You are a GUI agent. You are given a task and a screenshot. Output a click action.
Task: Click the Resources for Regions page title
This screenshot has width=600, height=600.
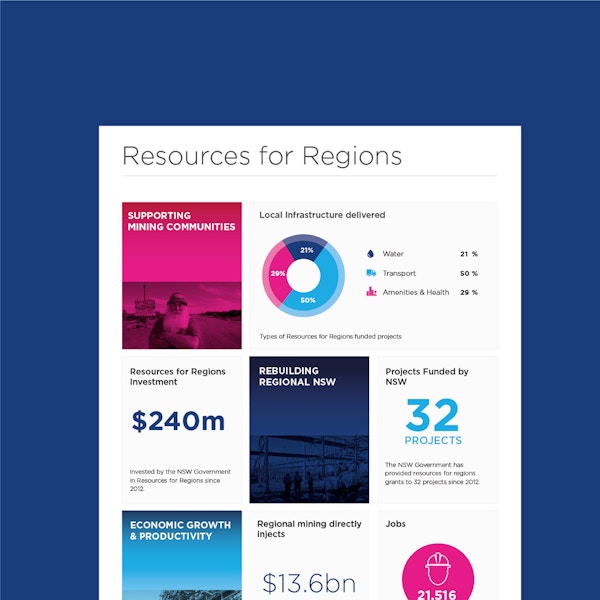coord(262,156)
